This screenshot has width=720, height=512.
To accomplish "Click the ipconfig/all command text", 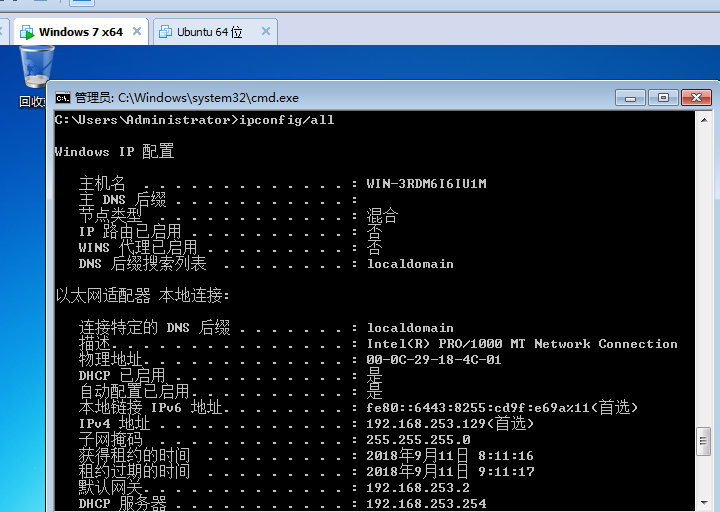I will click(x=287, y=120).
